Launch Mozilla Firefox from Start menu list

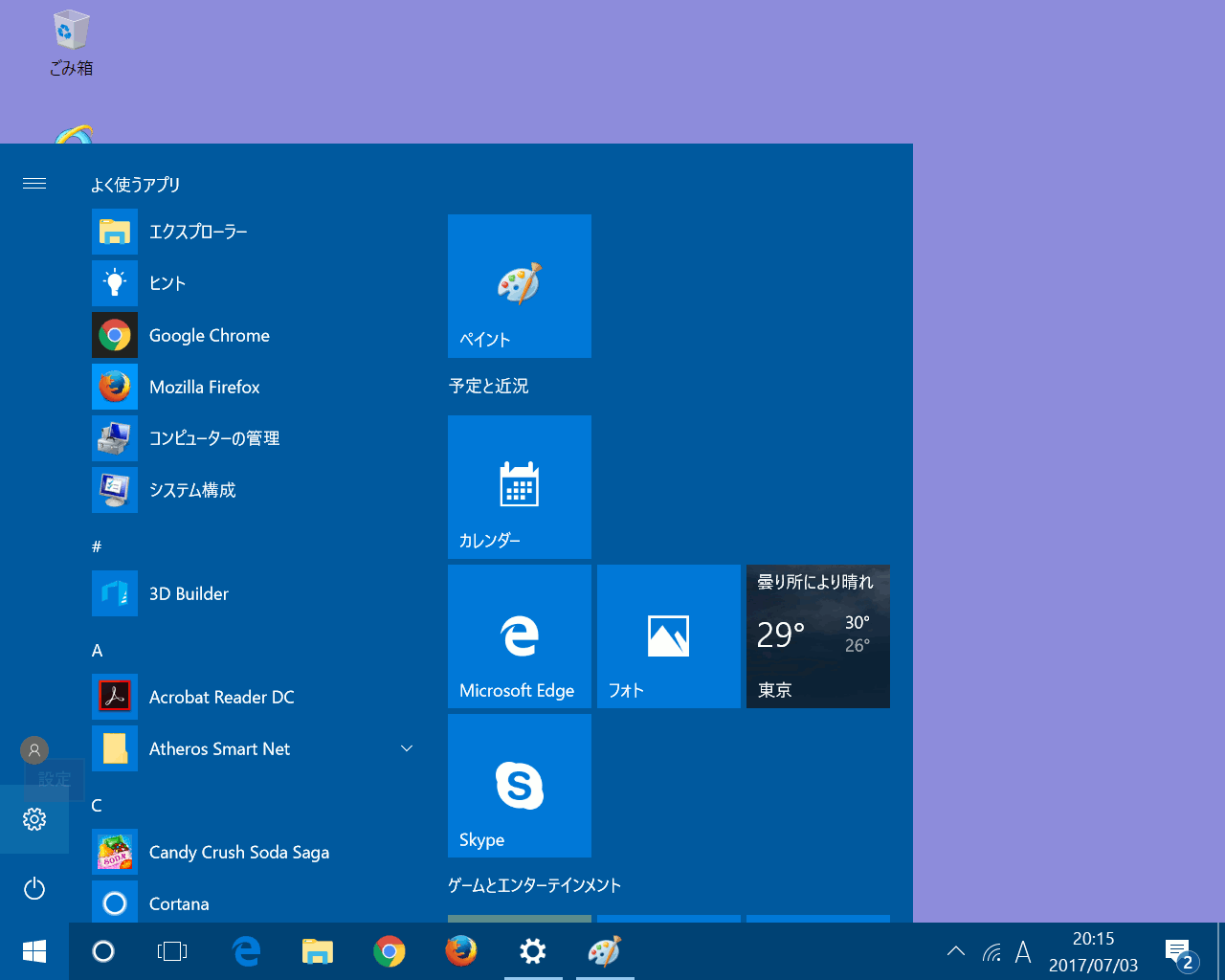(x=254, y=387)
